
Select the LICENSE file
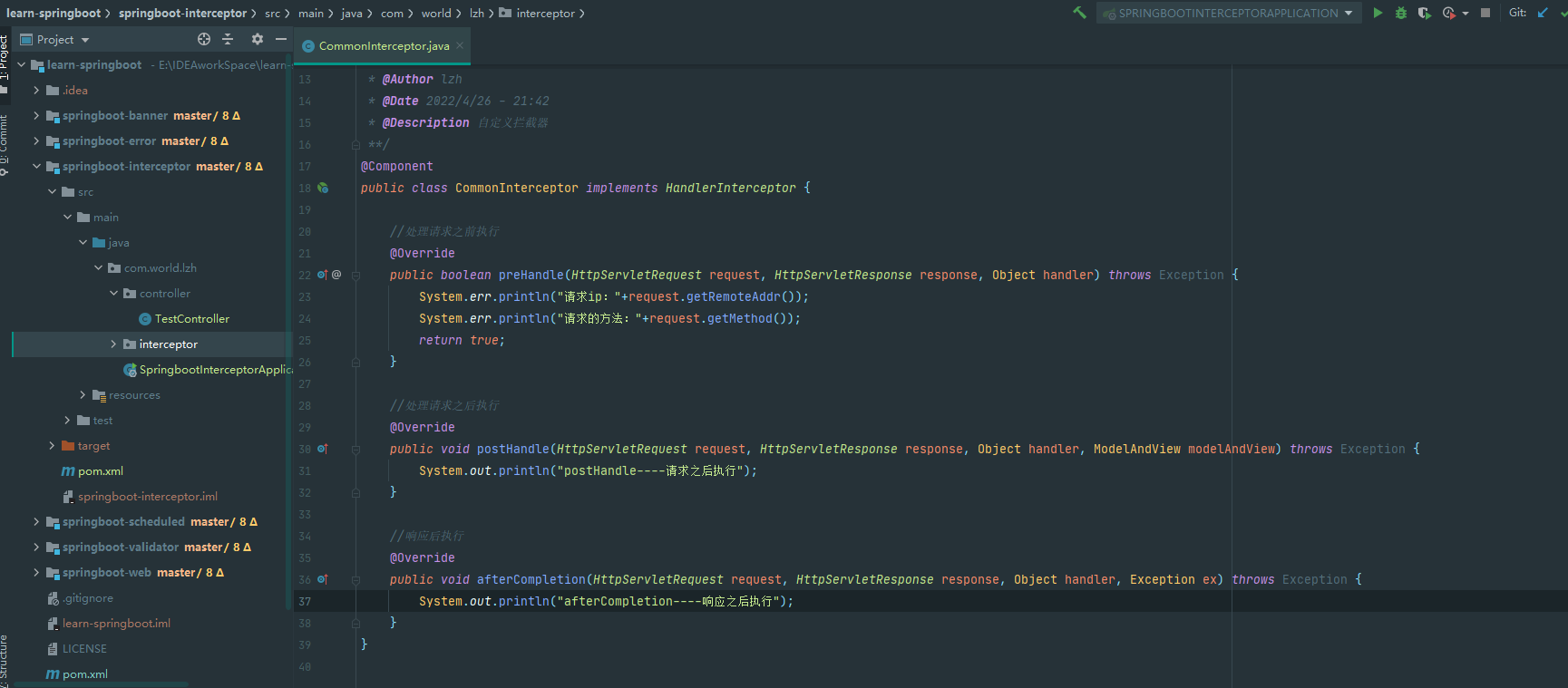pyautogui.click(x=77, y=648)
